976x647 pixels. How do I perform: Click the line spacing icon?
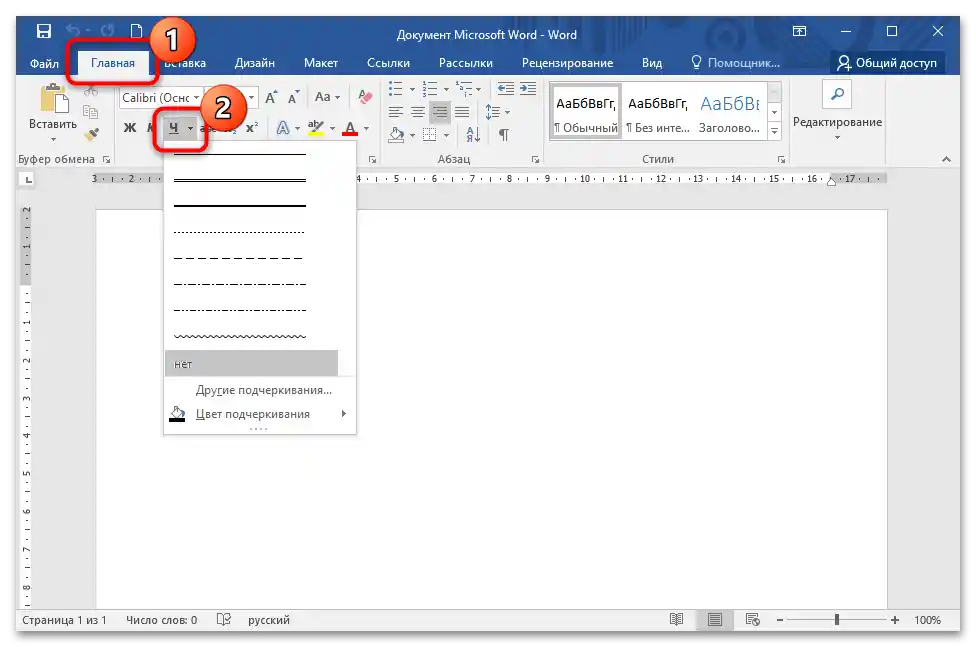(492, 112)
